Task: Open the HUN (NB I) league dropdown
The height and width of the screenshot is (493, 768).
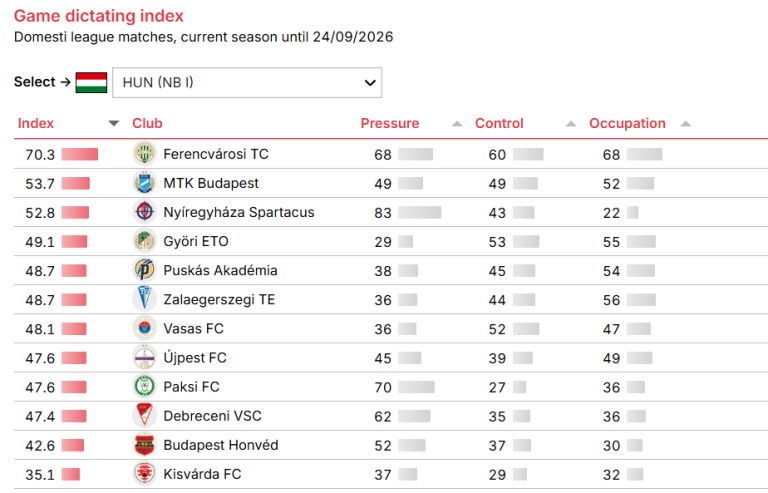Action: pos(247,82)
